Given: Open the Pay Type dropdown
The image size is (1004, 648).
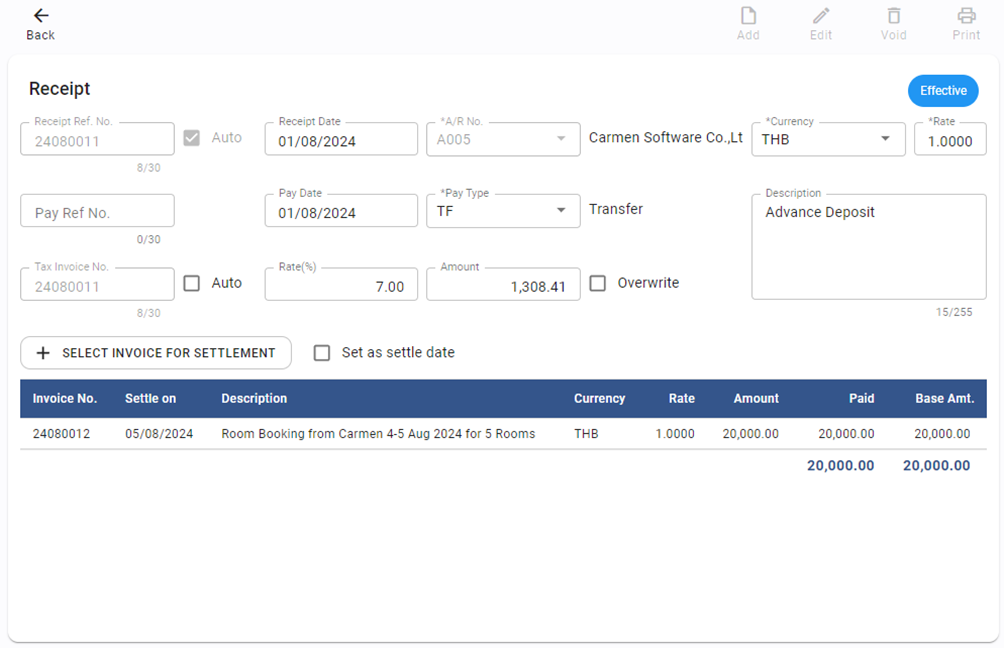Looking at the screenshot, I should coord(561,211).
